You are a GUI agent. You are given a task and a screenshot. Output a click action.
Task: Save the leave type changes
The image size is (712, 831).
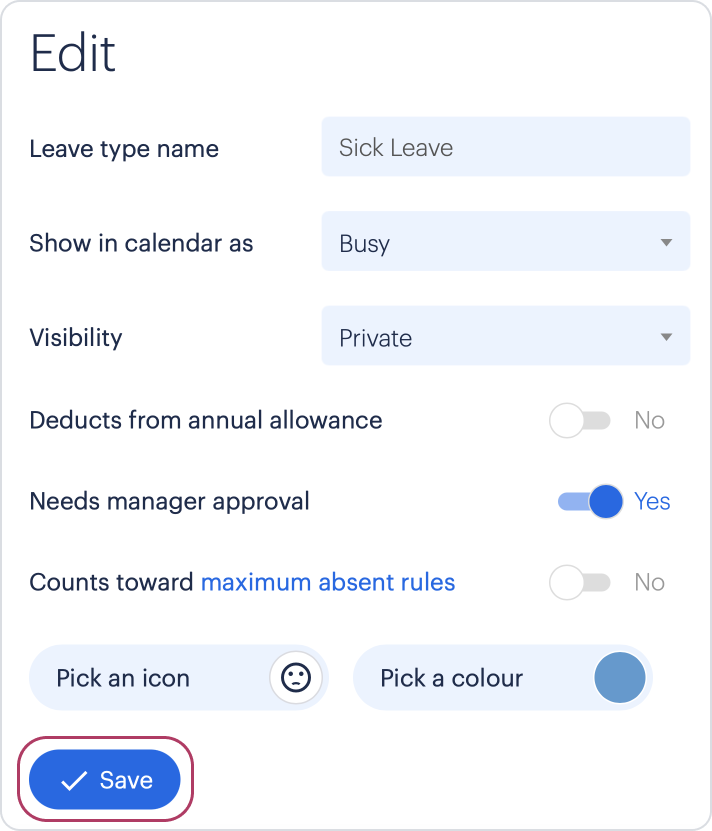pos(105,780)
